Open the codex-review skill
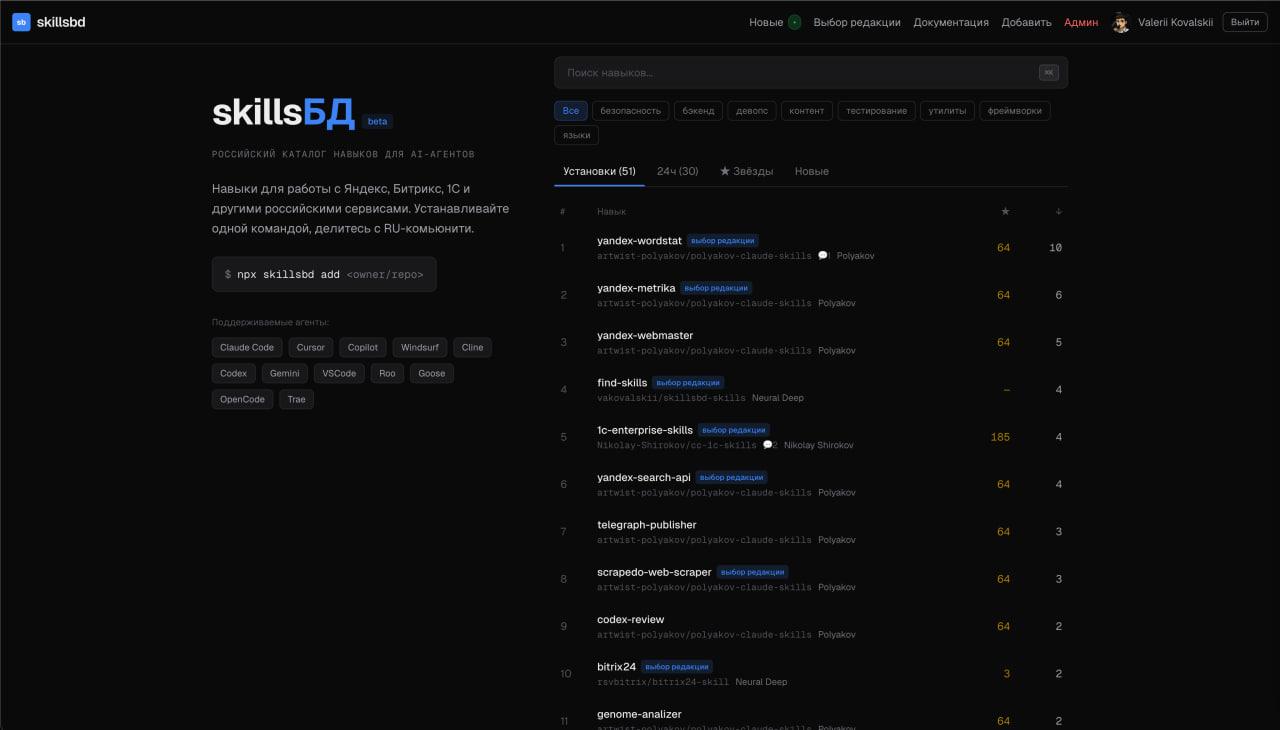 pyautogui.click(x=631, y=619)
